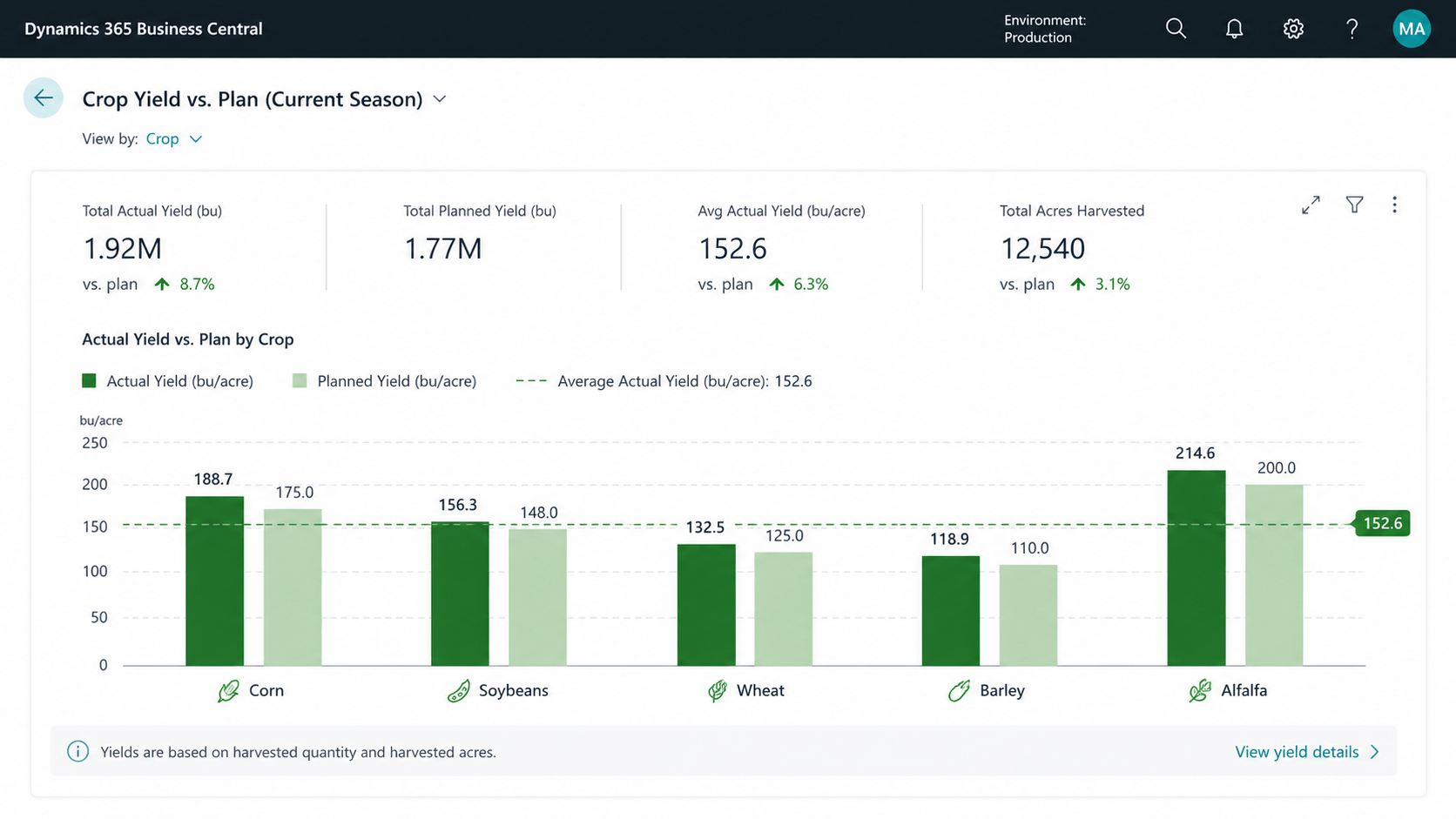
Task: Expand the Crop Yield vs. Plan title dropdown
Action: [440, 99]
